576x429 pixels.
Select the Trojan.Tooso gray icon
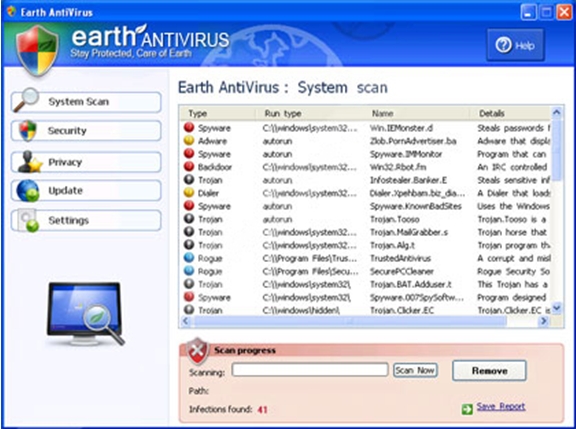click(x=189, y=219)
